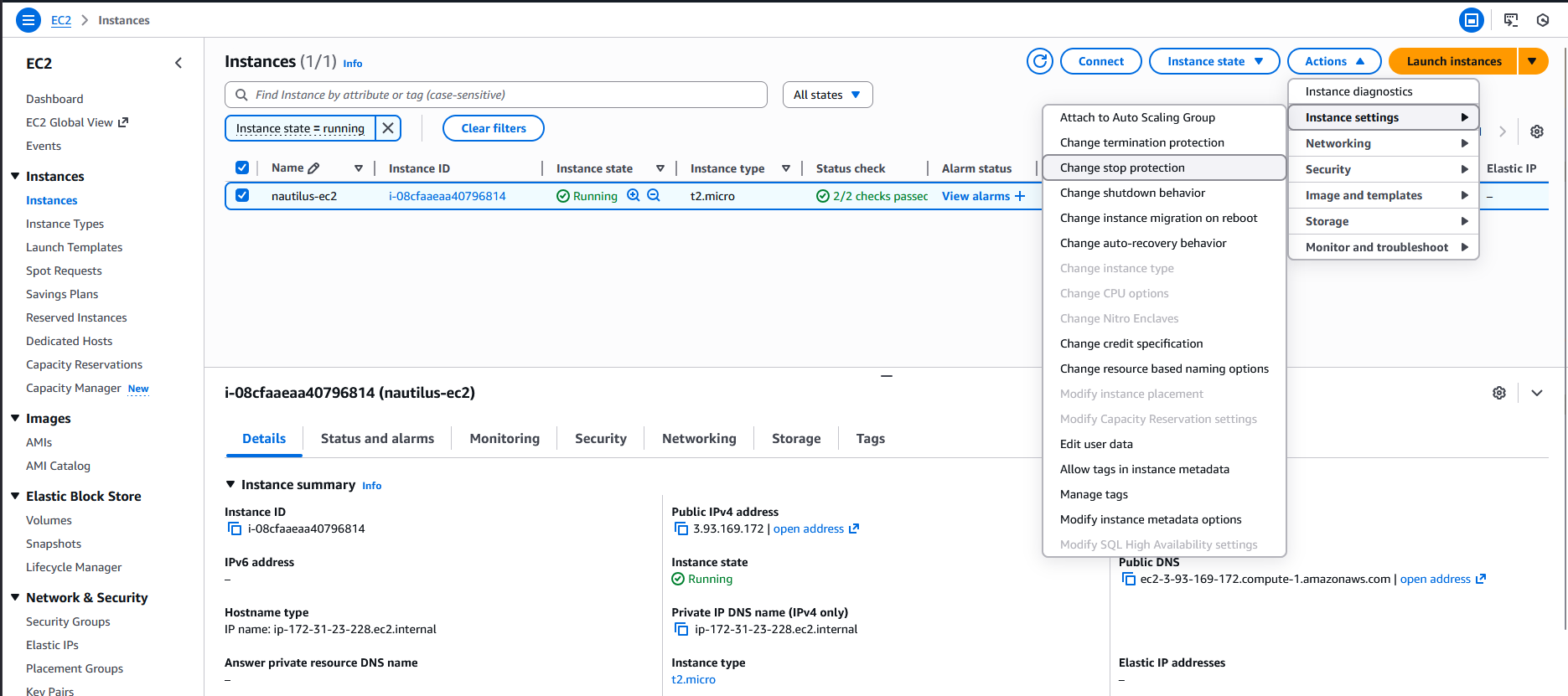Image resolution: width=1568 pixels, height=696 pixels.
Task: Toggle the select-all instances checkbox
Action: tap(242, 168)
